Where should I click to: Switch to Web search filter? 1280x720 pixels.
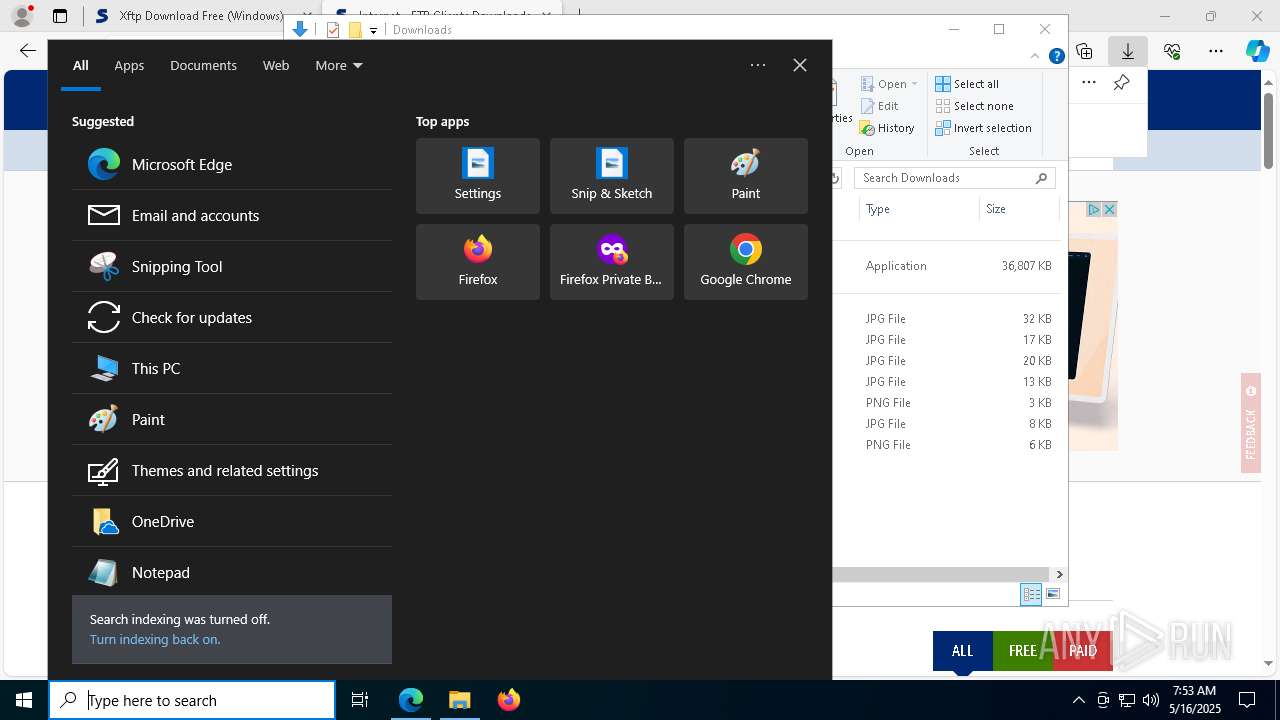(x=276, y=65)
